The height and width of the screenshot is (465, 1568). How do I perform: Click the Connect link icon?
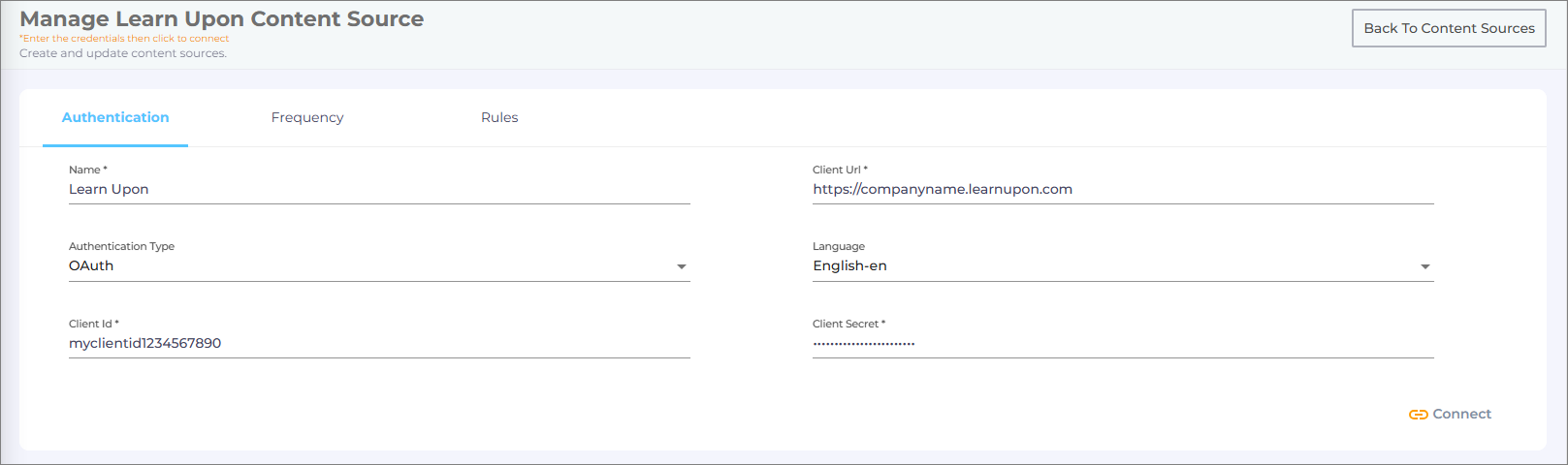1418,415
